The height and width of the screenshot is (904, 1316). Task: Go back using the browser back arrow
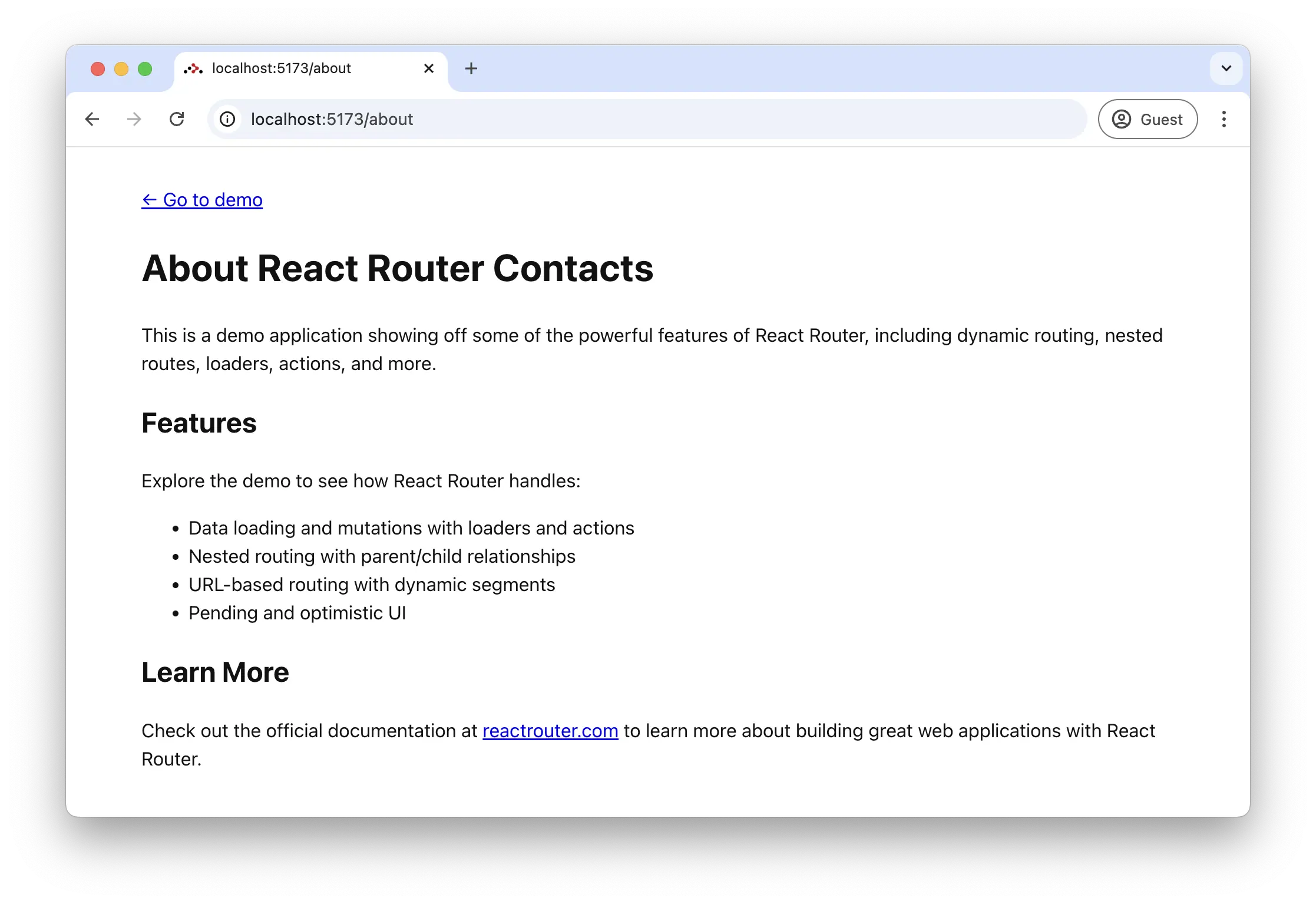coord(92,119)
